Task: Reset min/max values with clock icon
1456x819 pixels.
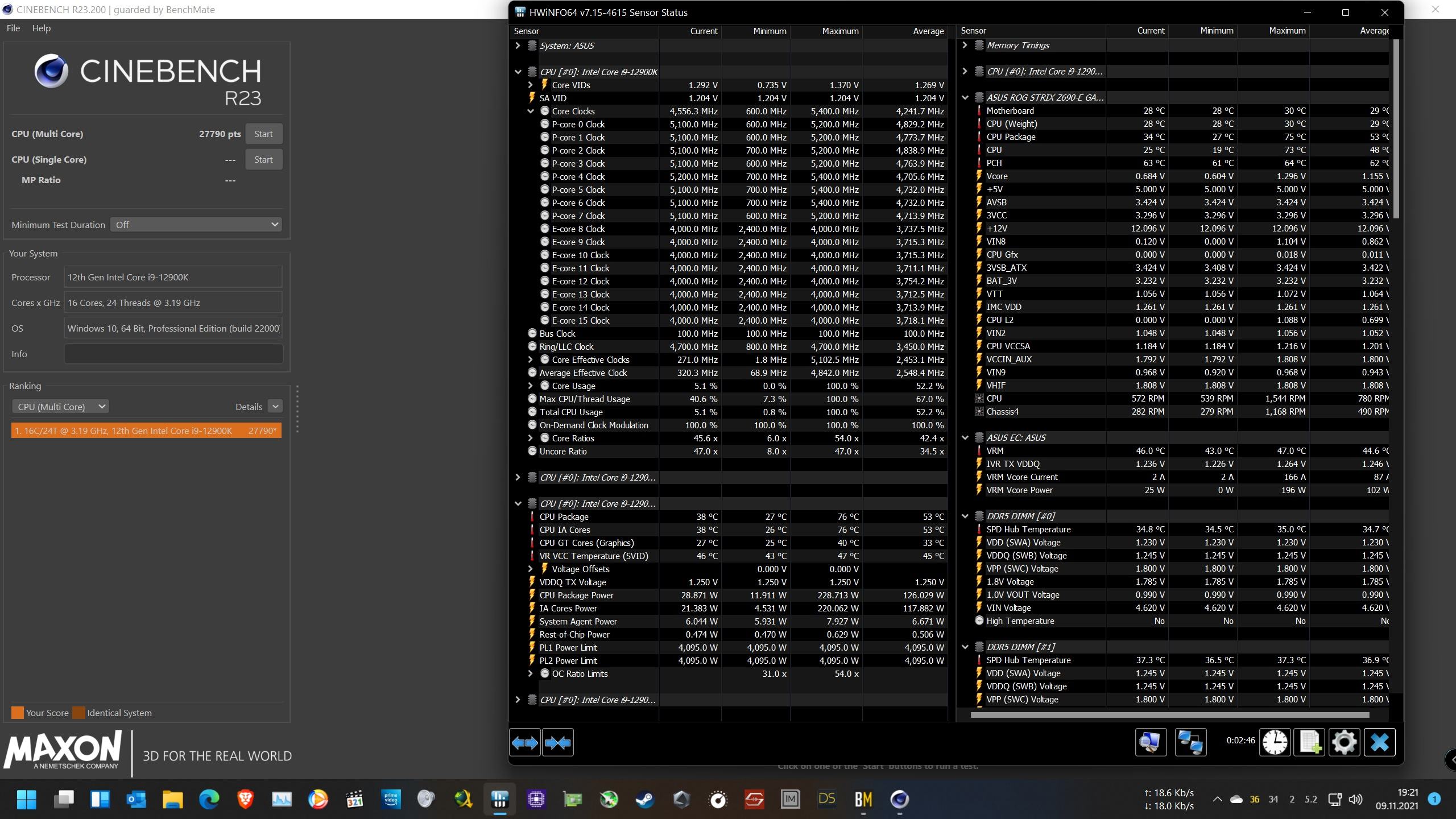Action: [x=1275, y=742]
